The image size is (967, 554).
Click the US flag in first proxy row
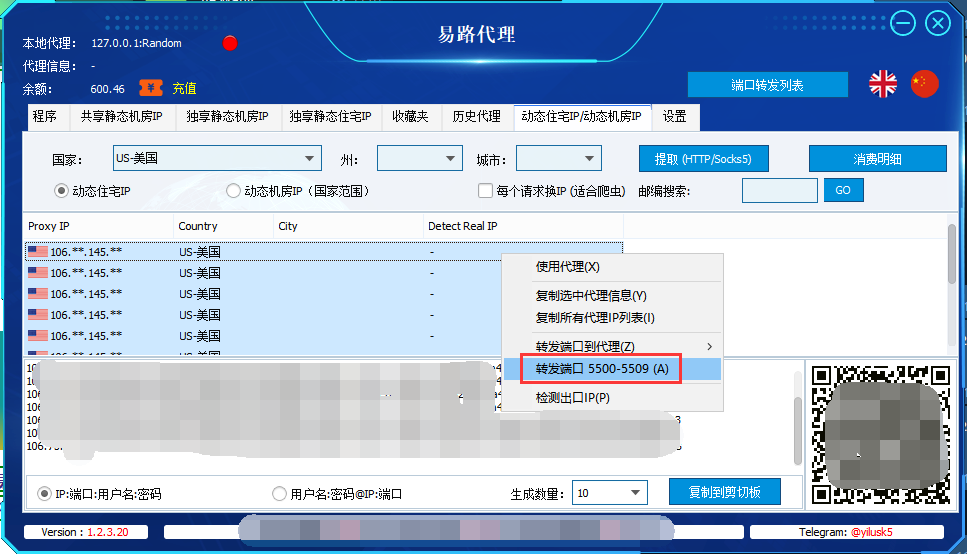tap(38, 252)
